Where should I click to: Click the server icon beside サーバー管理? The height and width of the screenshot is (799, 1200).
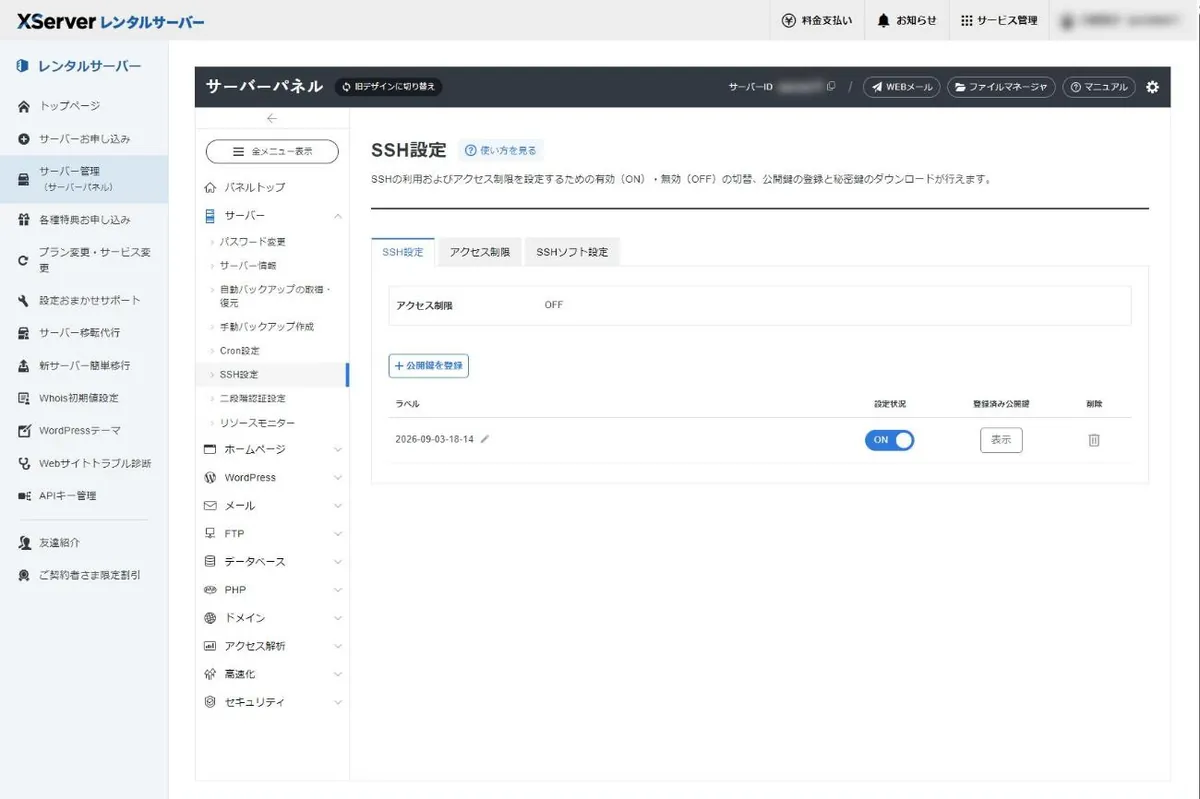(x=24, y=179)
